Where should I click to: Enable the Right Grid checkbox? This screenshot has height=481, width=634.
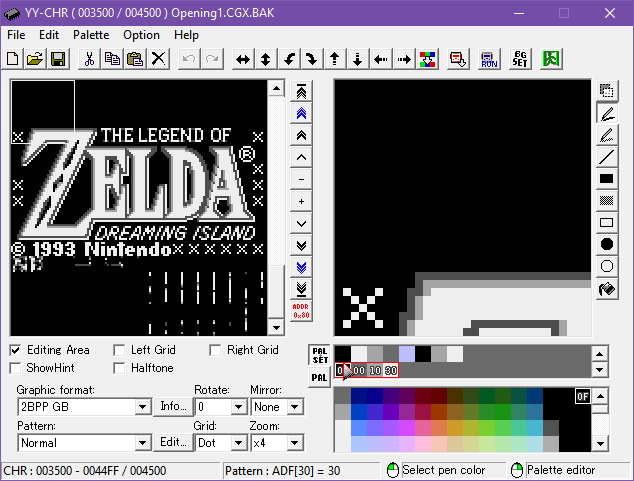[215, 350]
